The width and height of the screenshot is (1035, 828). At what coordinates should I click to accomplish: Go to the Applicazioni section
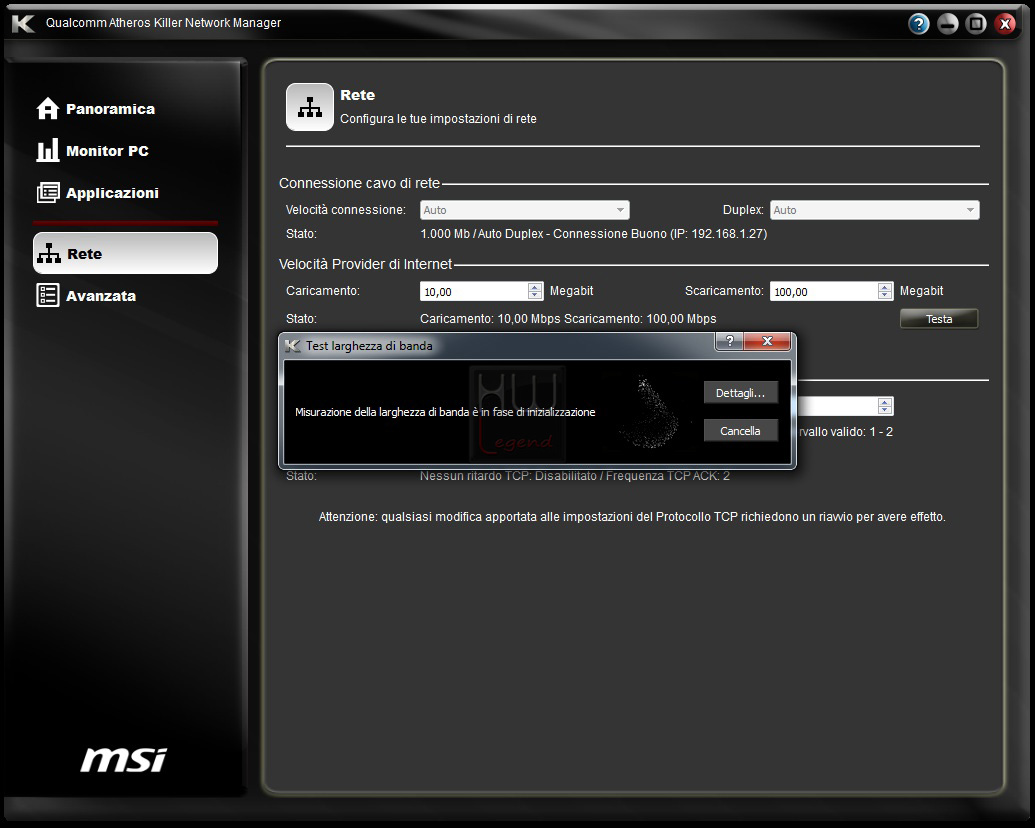[98, 193]
